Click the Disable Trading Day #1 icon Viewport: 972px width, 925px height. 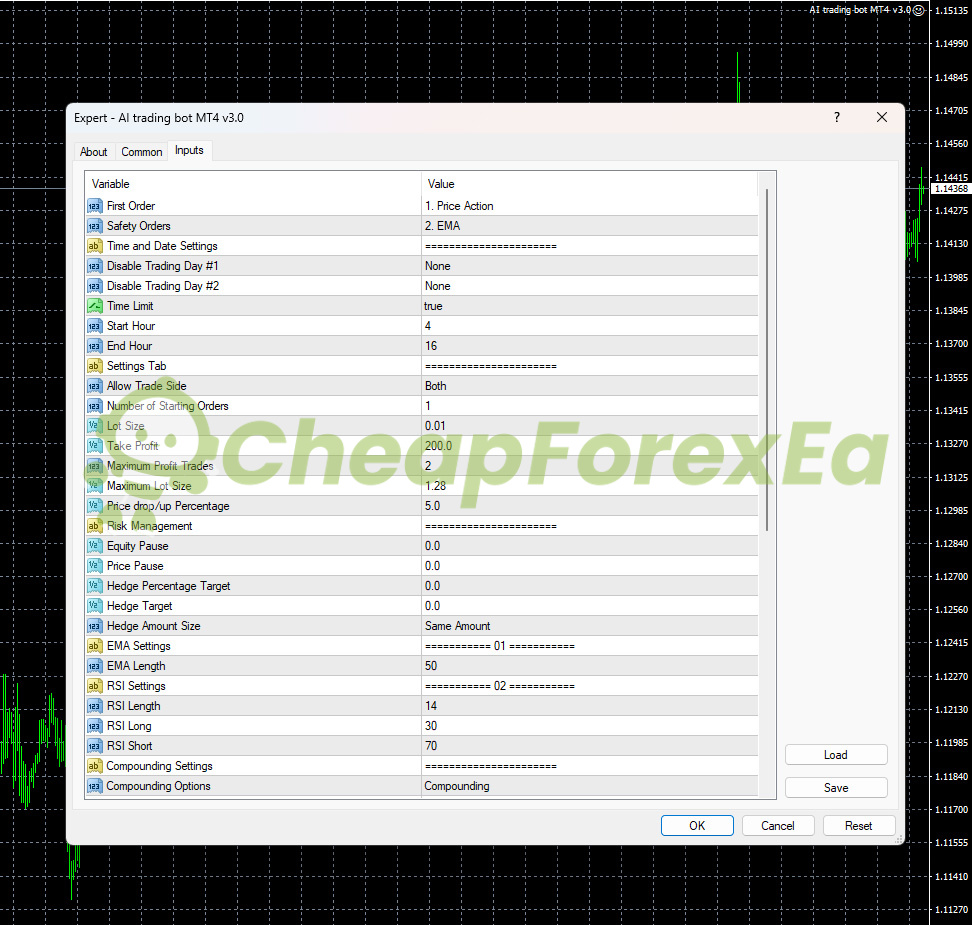pos(94,266)
